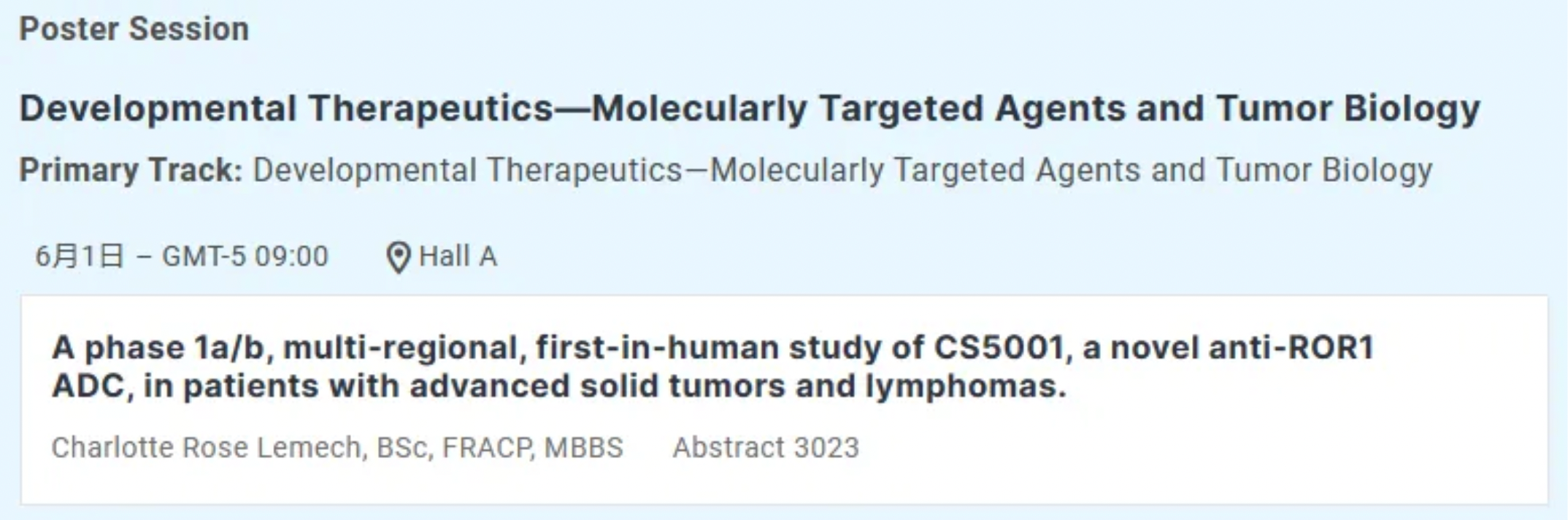Click author Charlotte Rose Lemech

[207, 447]
